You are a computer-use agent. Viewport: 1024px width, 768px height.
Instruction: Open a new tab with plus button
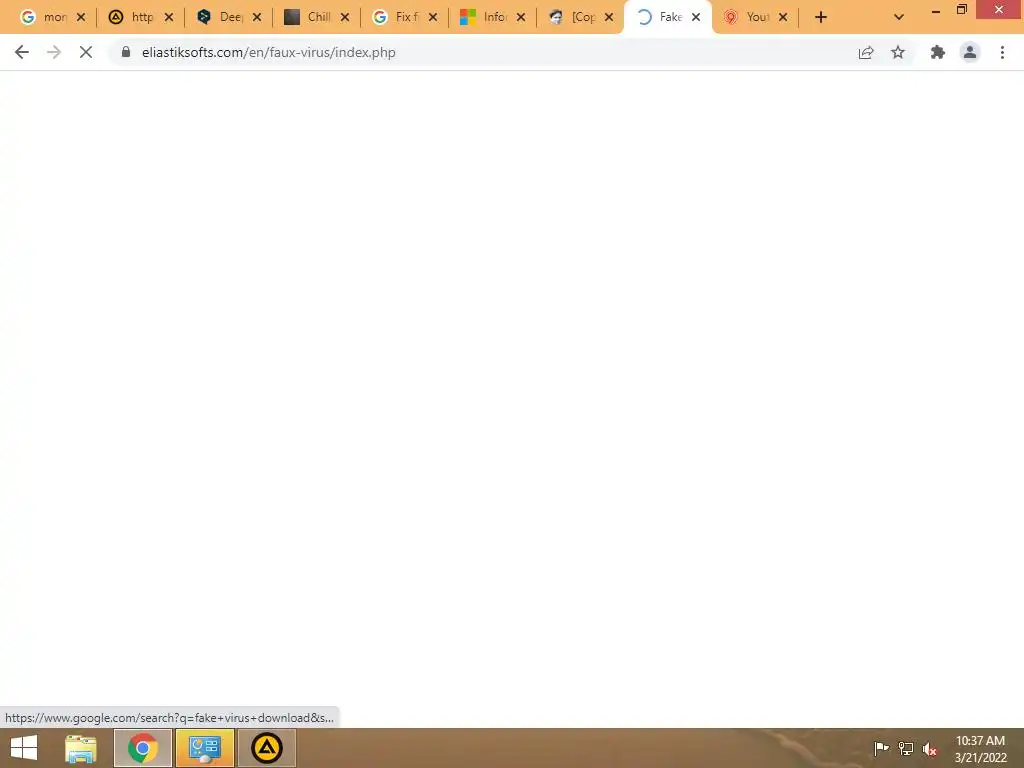(x=821, y=17)
